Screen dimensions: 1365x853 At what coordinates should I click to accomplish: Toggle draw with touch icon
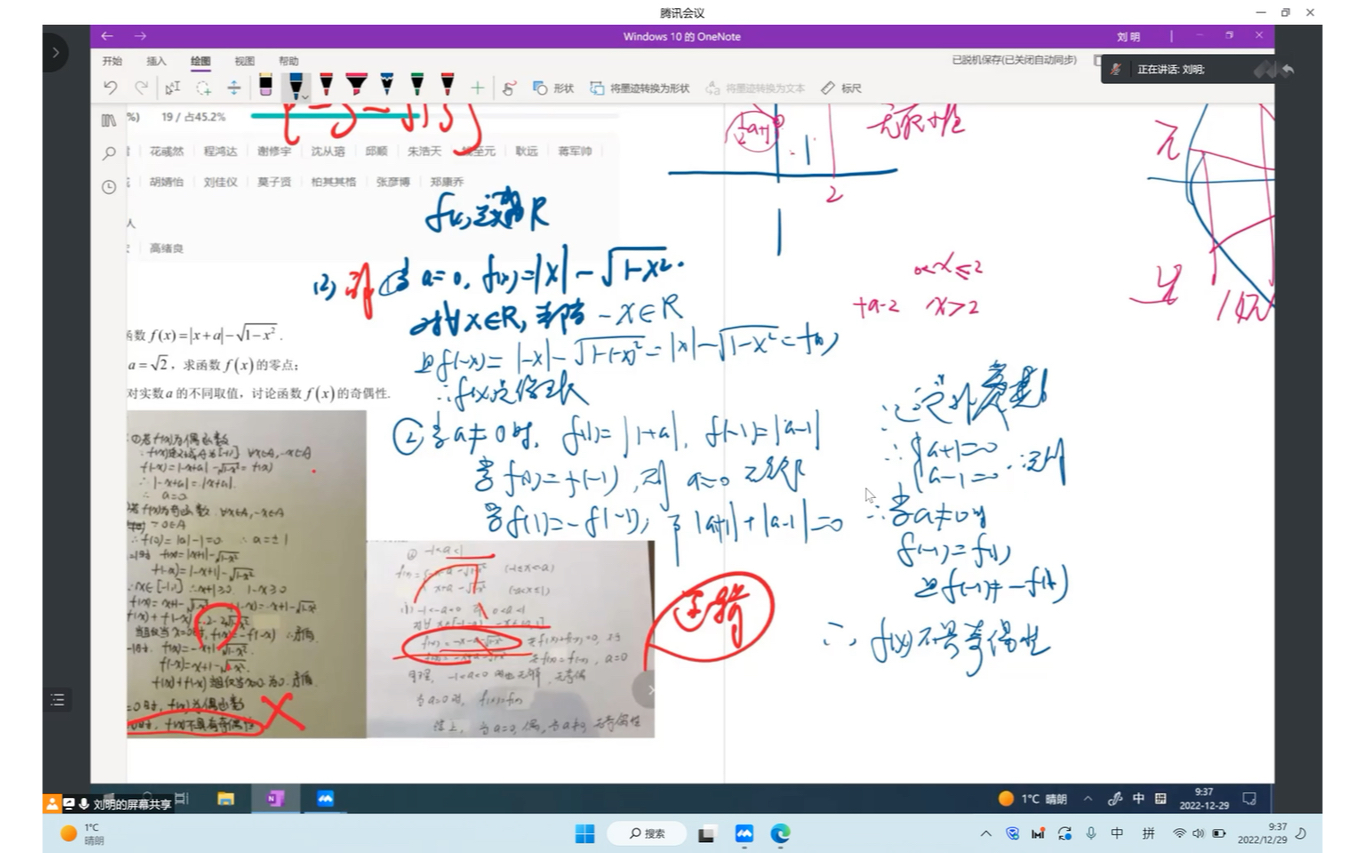point(509,88)
